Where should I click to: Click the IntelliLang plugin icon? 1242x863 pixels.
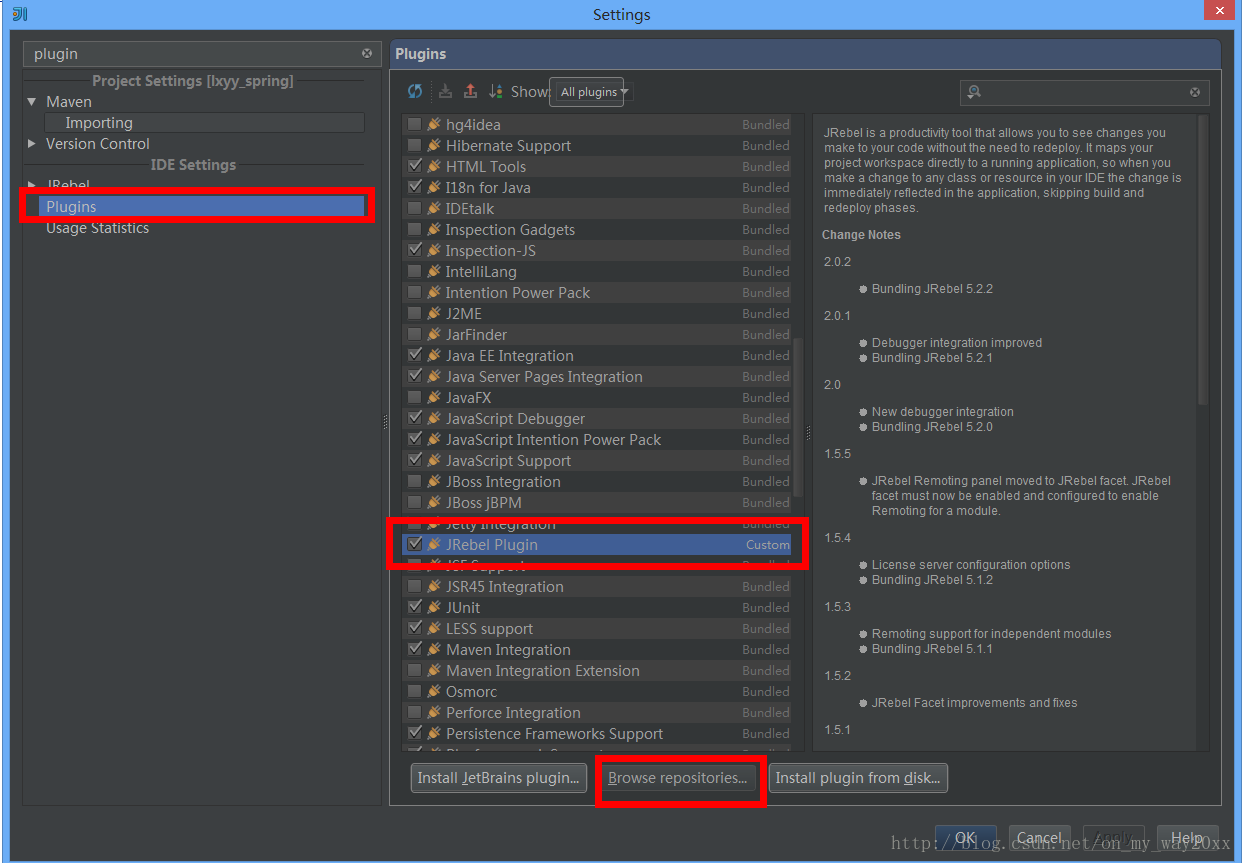click(434, 272)
